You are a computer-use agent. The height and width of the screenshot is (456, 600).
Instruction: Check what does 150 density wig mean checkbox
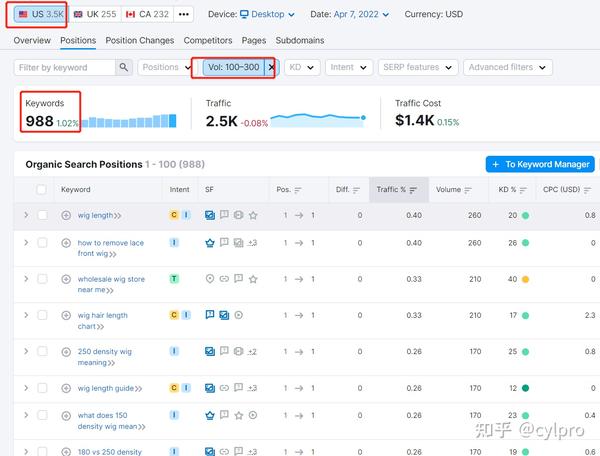click(x=42, y=415)
